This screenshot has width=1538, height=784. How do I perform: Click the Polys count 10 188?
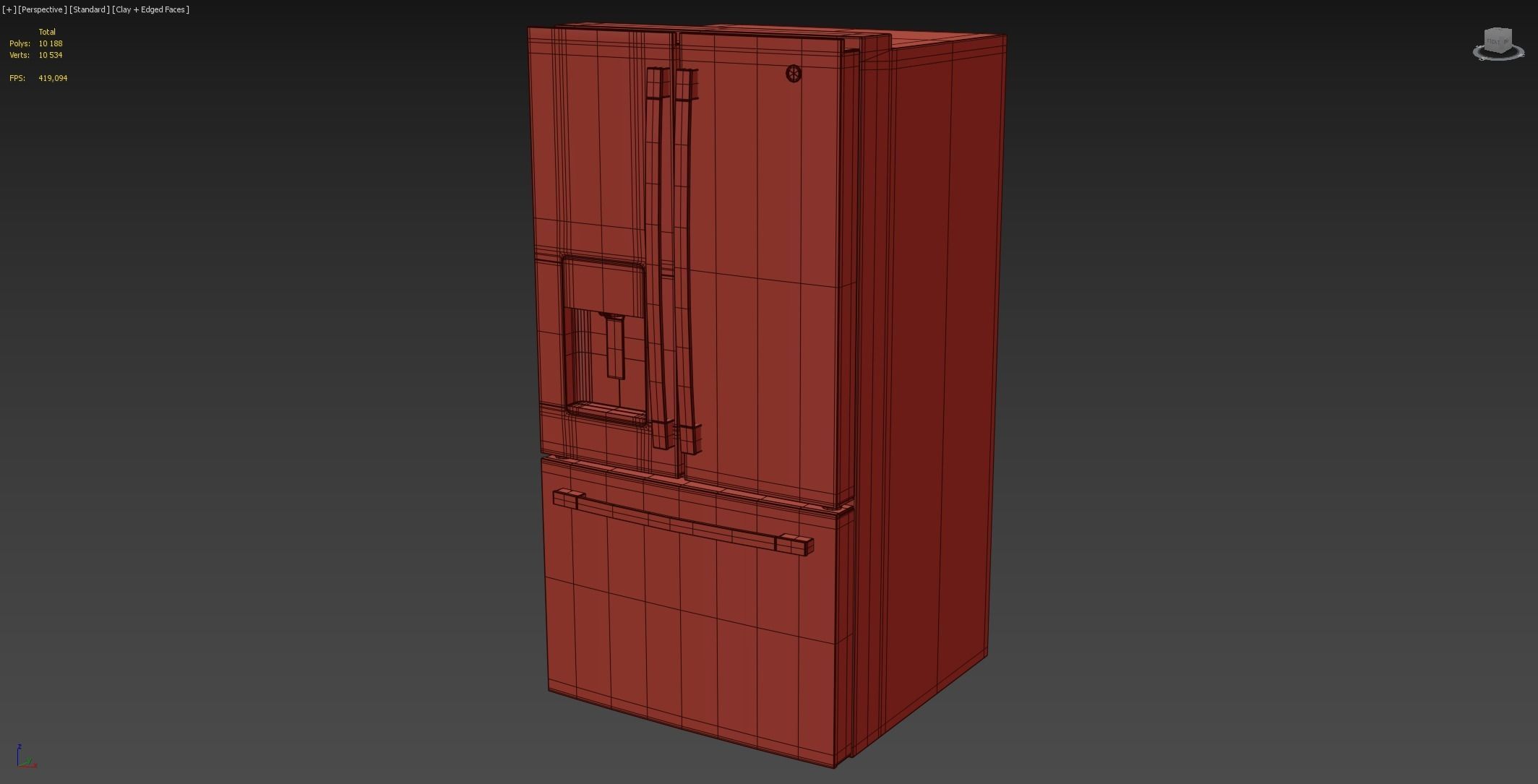pyautogui.click(x=51, y=43)
